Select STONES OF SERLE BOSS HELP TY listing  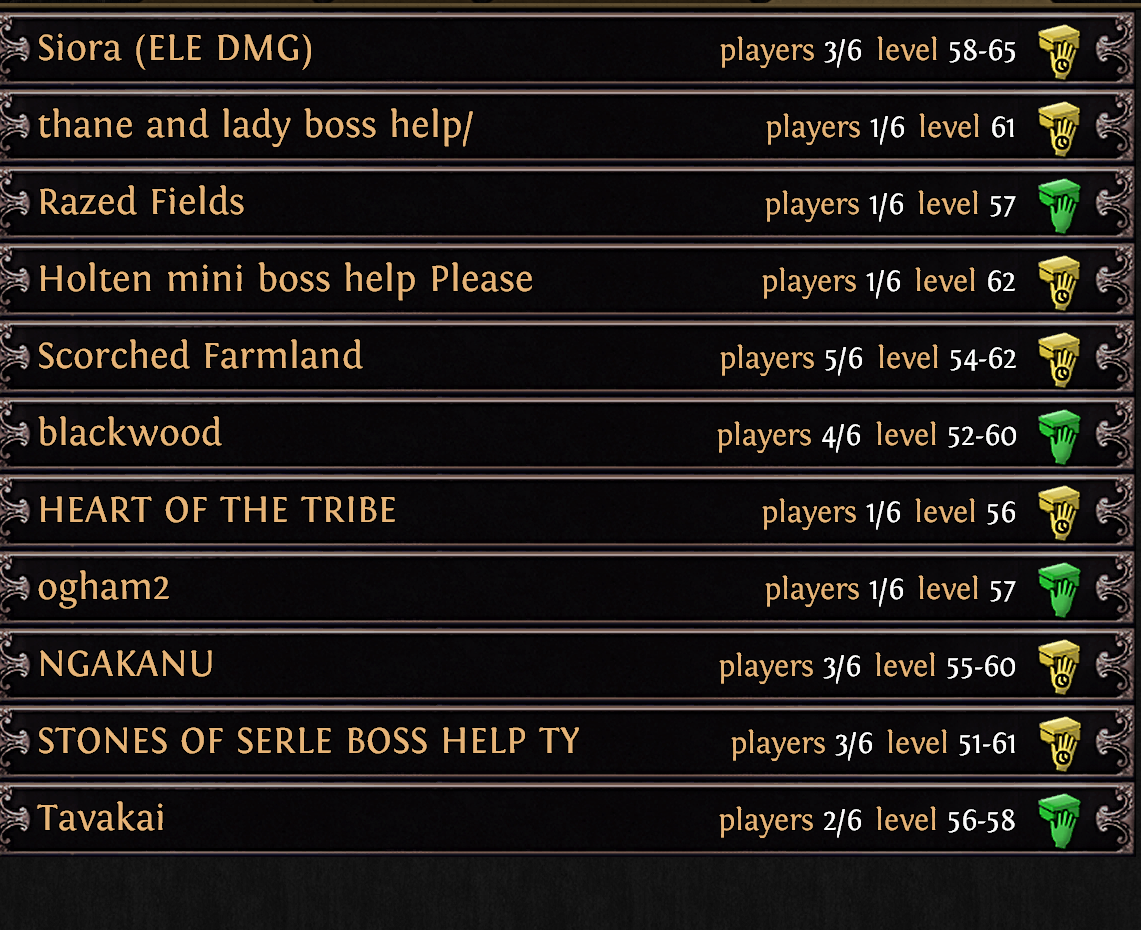[x=568, y=741]
